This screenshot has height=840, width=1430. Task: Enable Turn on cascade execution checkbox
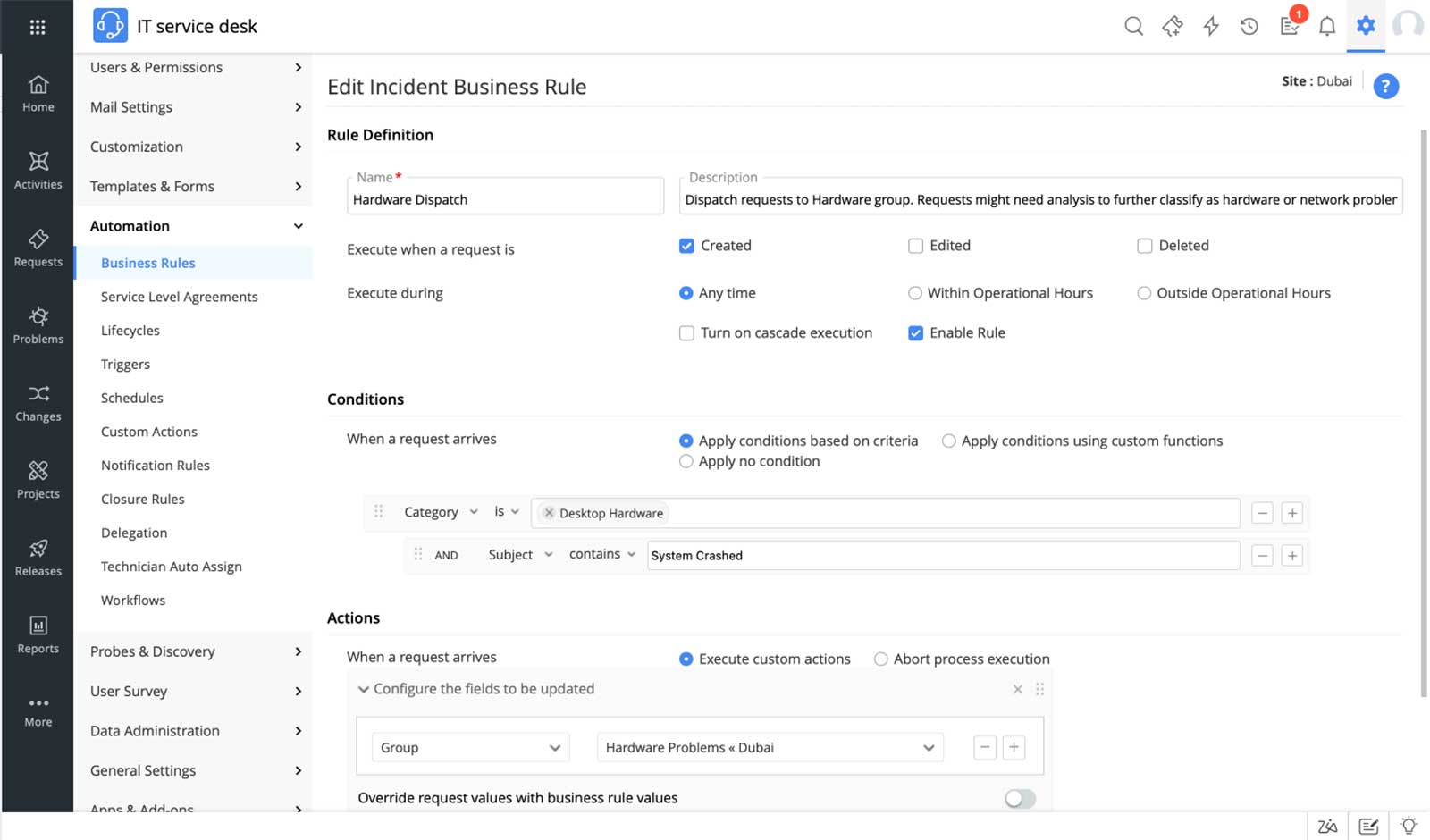click(x=686, y=333)
